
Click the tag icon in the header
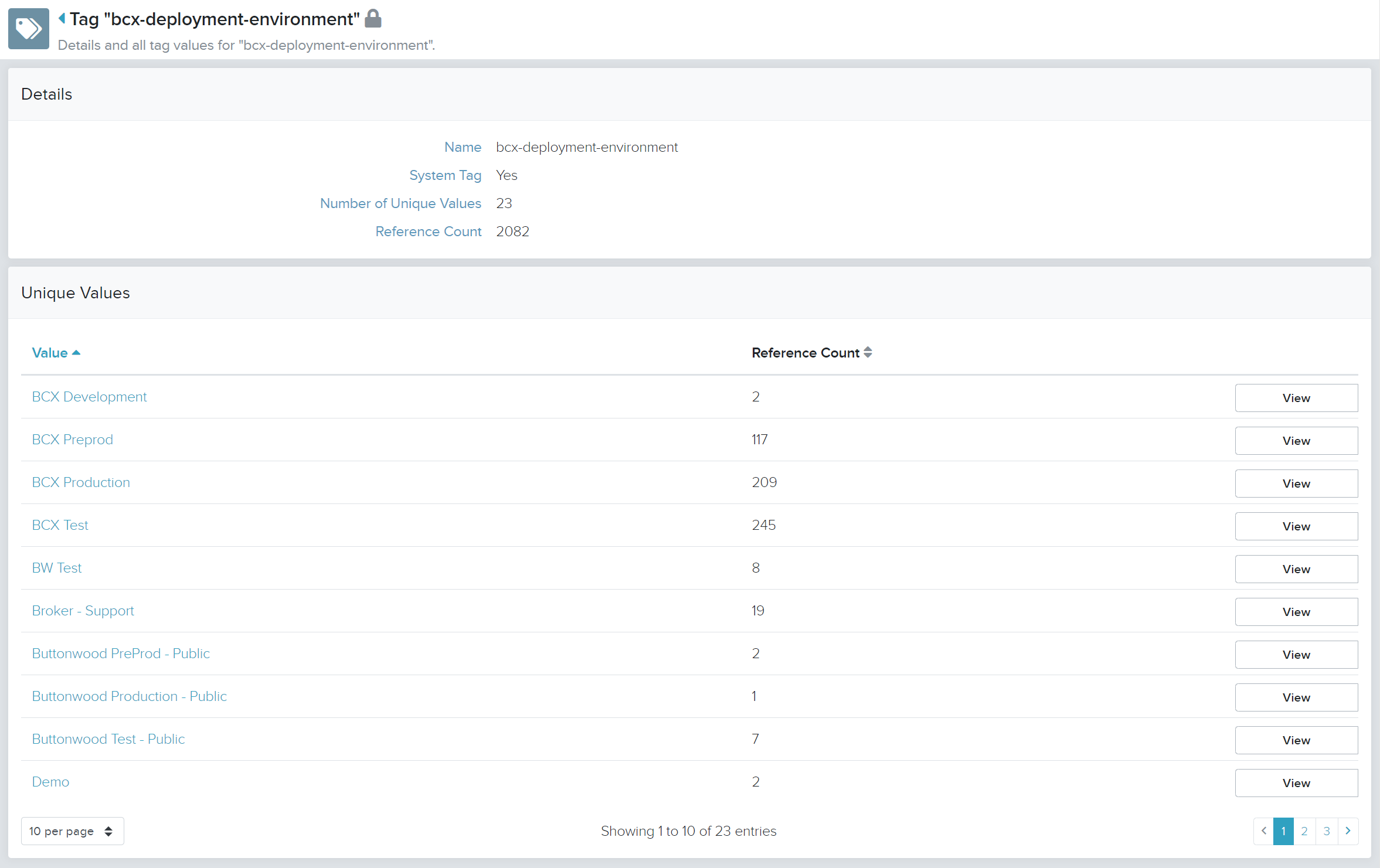29,29
